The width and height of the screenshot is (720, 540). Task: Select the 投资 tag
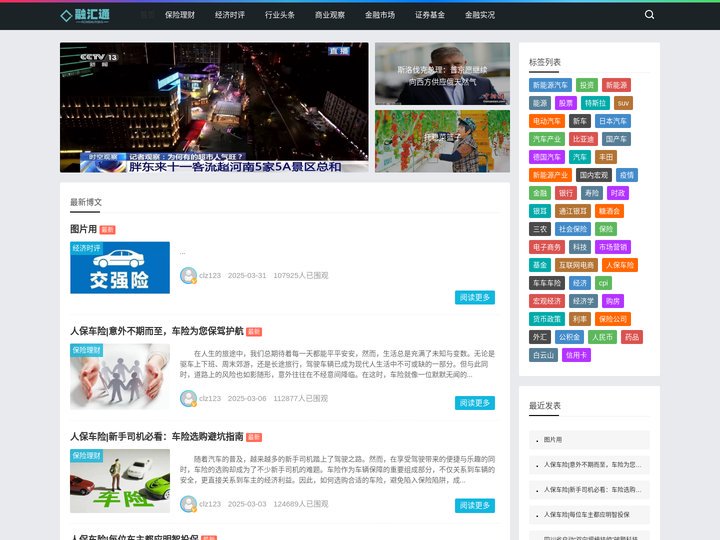click(x=586, y=85)
